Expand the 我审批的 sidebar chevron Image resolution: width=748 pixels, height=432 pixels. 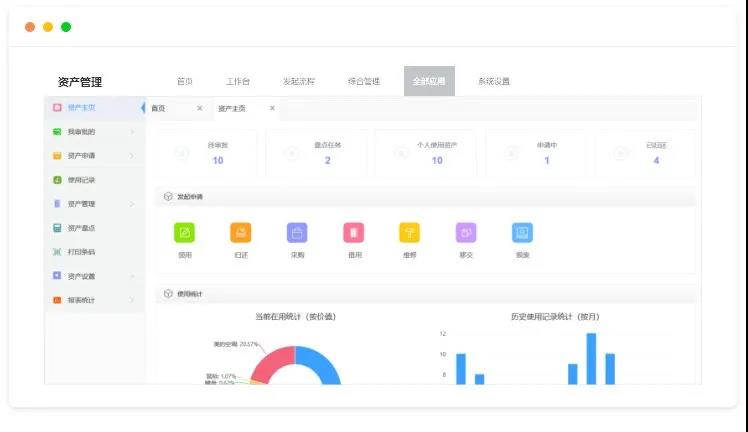coord(132,131)
